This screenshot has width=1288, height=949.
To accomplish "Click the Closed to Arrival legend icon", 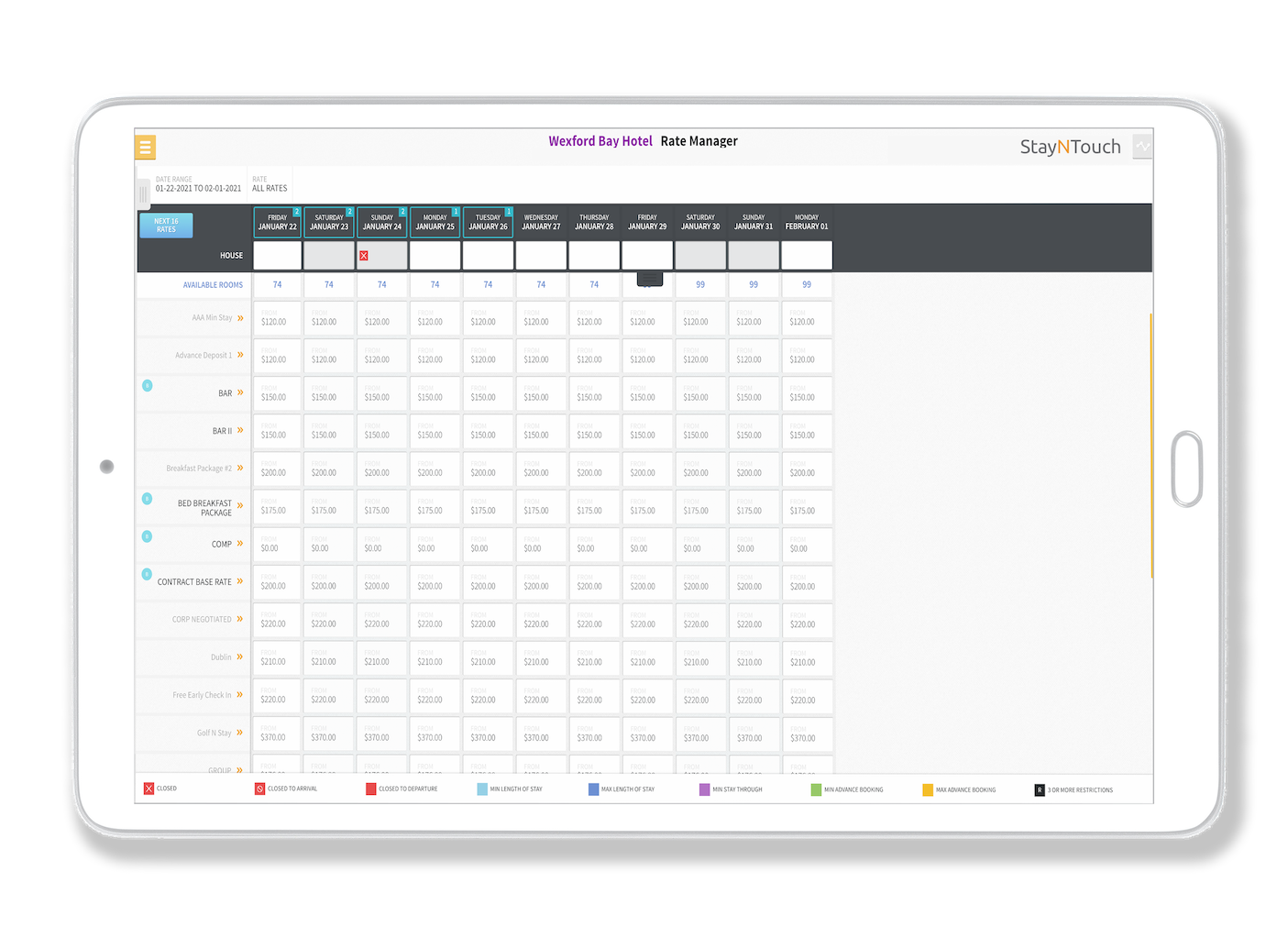I will (259, 789).
